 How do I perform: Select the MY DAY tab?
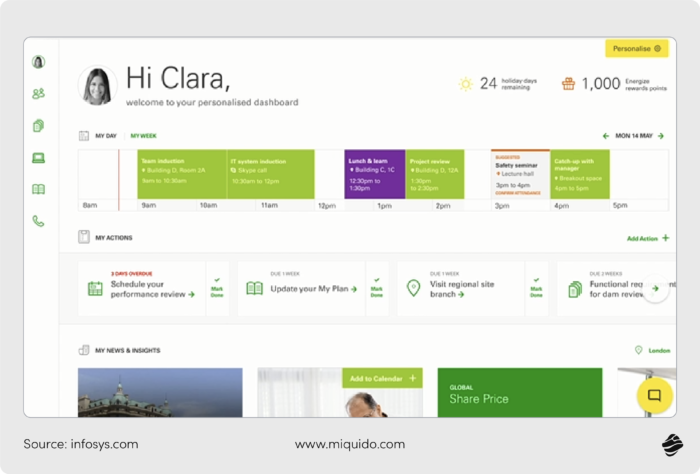[105, 135]
